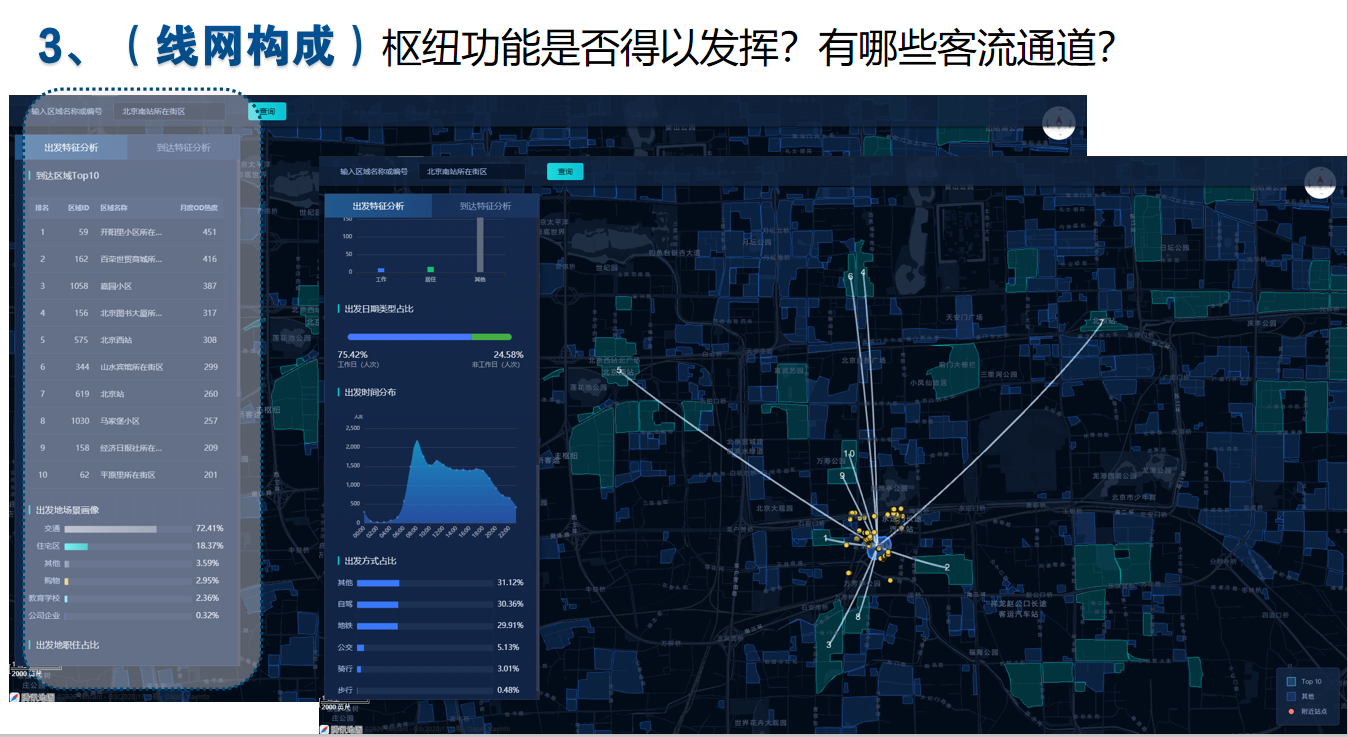The width and height of the screenshot is (1348, 737).
Task: Select 出发特征分析 tab in front panel
Action: [x=378, y=206]
